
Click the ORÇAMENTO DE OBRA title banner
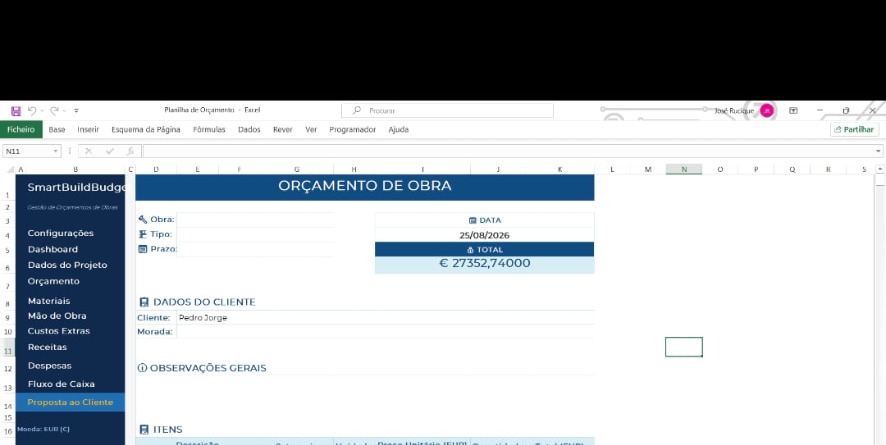point(364,187)
